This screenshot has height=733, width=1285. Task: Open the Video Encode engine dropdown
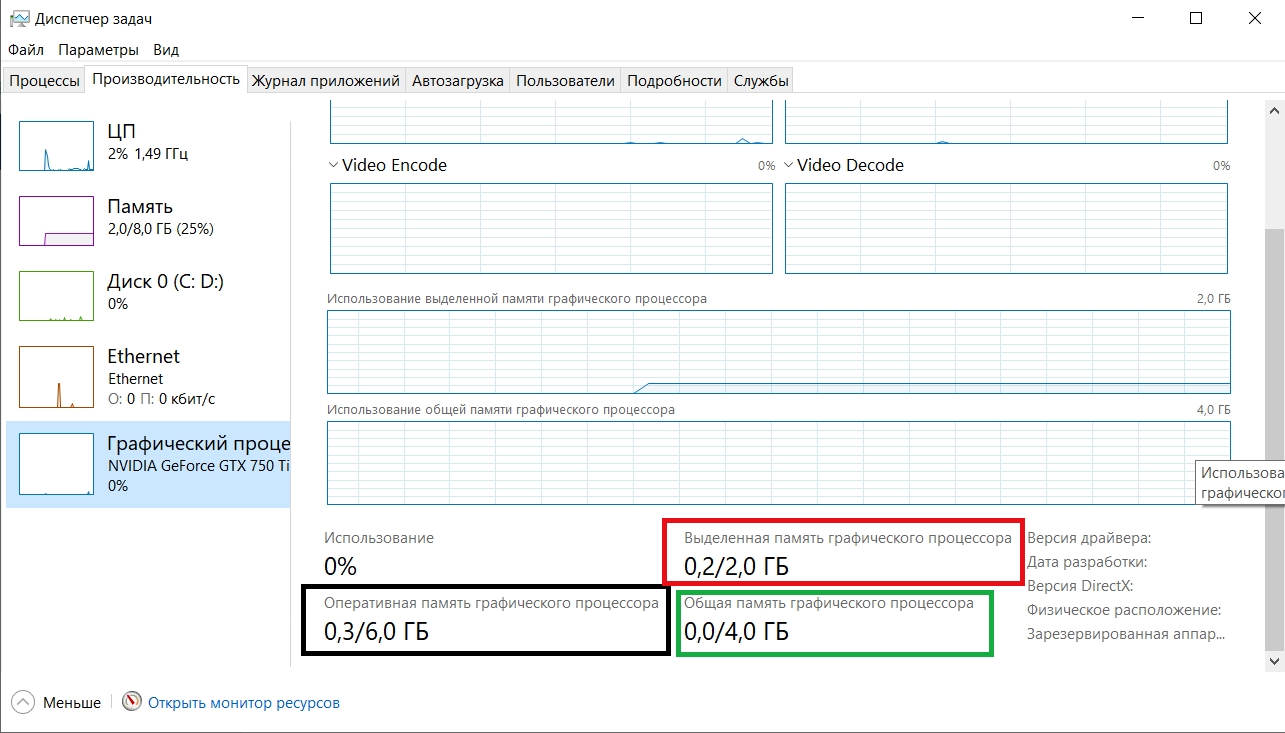334,165
